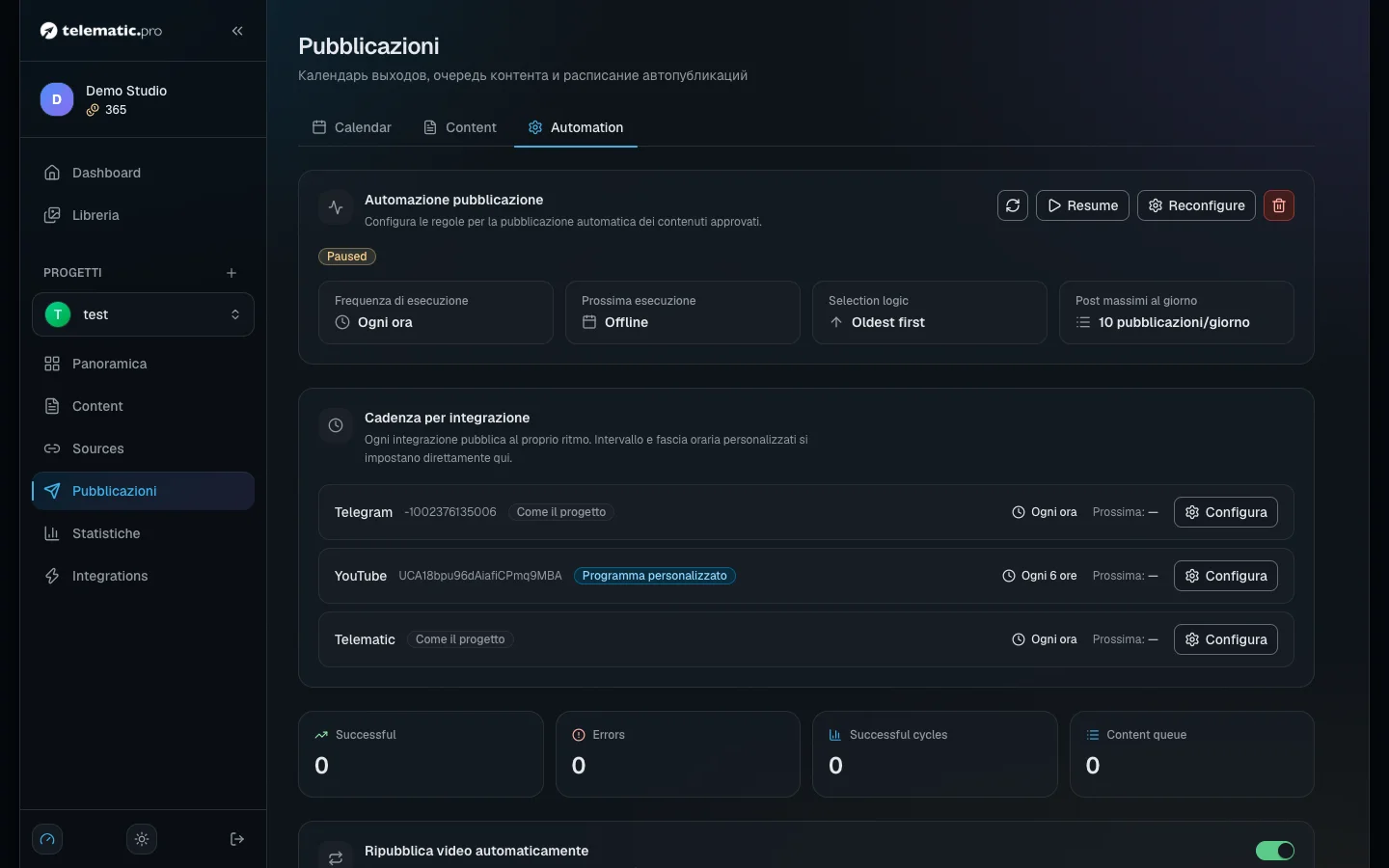Go to Panoramica in the sidebar
This screenshot has width=1389, height=868.
143,364
